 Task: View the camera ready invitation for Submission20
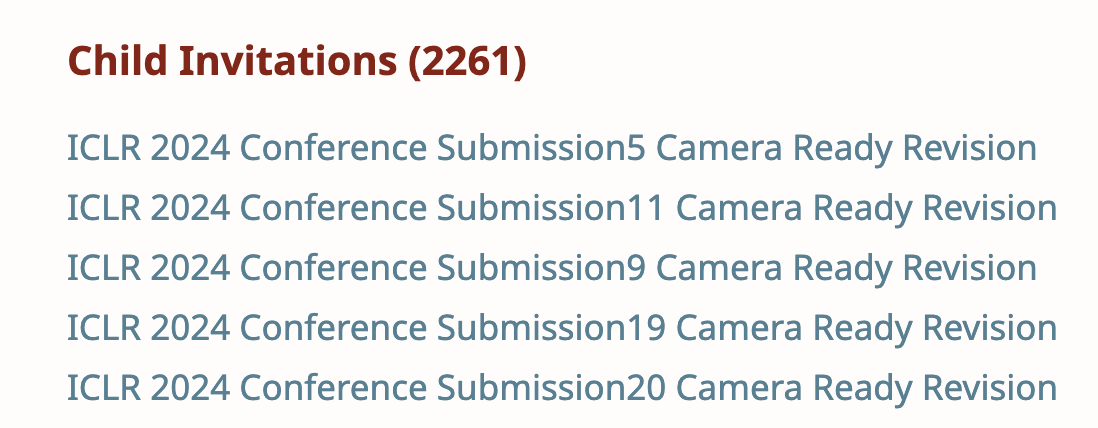click(x=561, y=388)
